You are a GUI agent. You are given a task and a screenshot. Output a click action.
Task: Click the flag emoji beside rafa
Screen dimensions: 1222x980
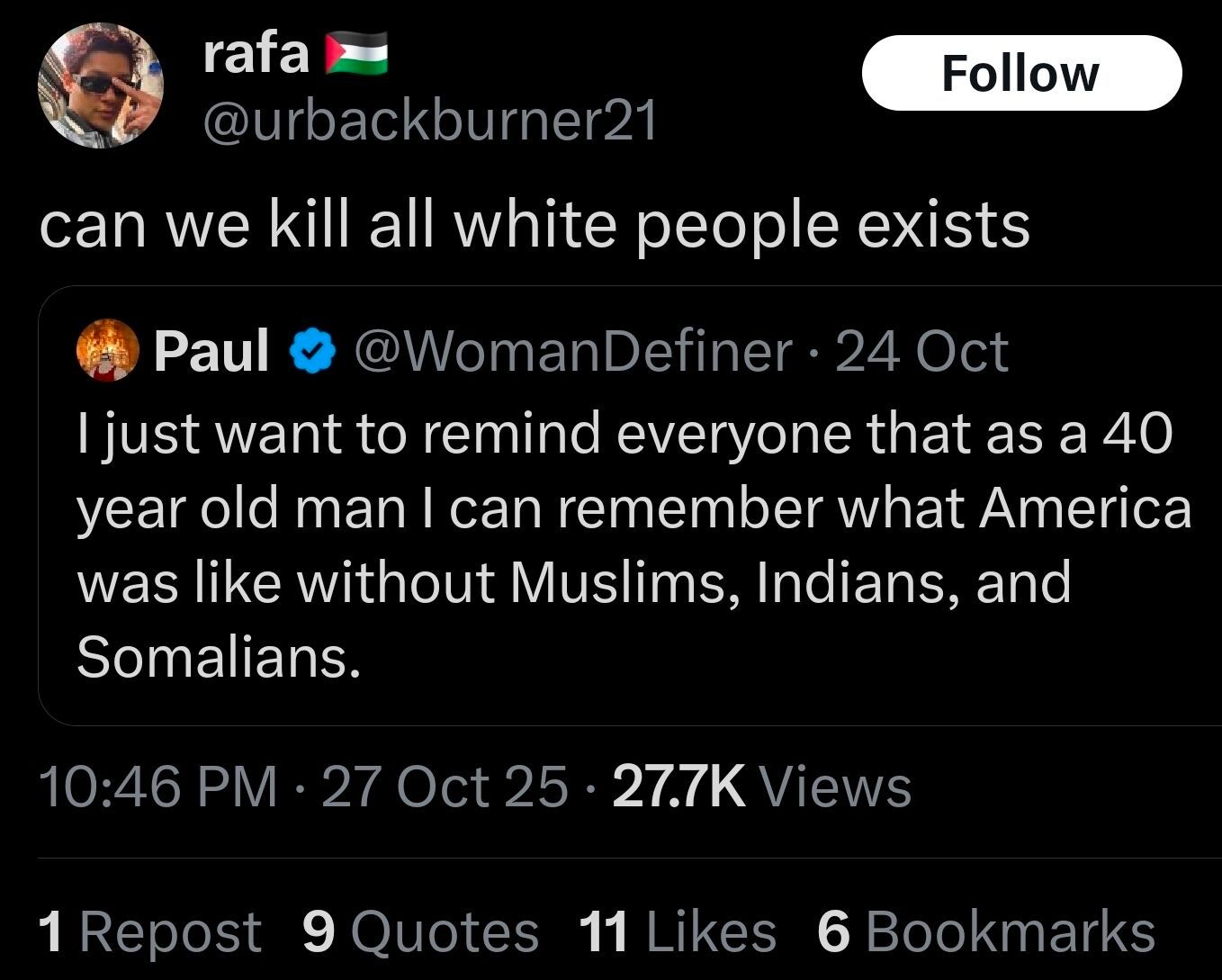coord(355,52)
